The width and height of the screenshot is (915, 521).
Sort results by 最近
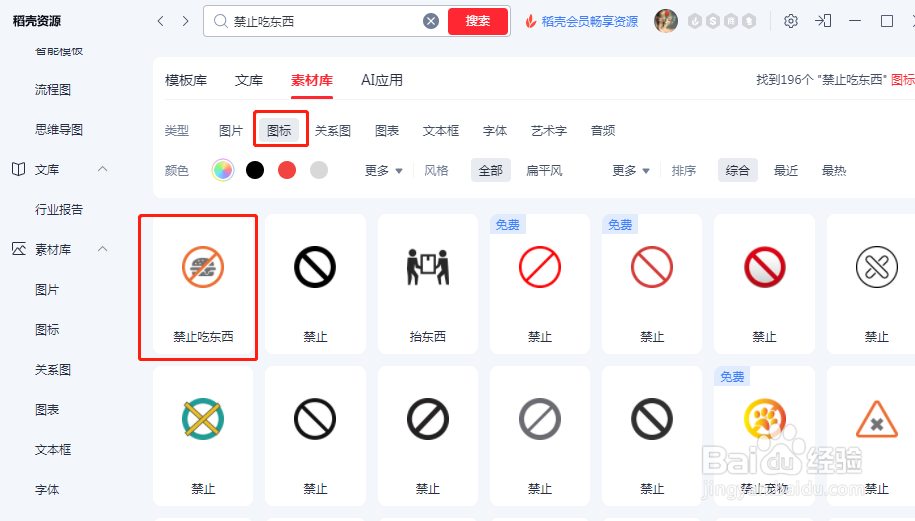pyautogui.click(x=785, y=170)
